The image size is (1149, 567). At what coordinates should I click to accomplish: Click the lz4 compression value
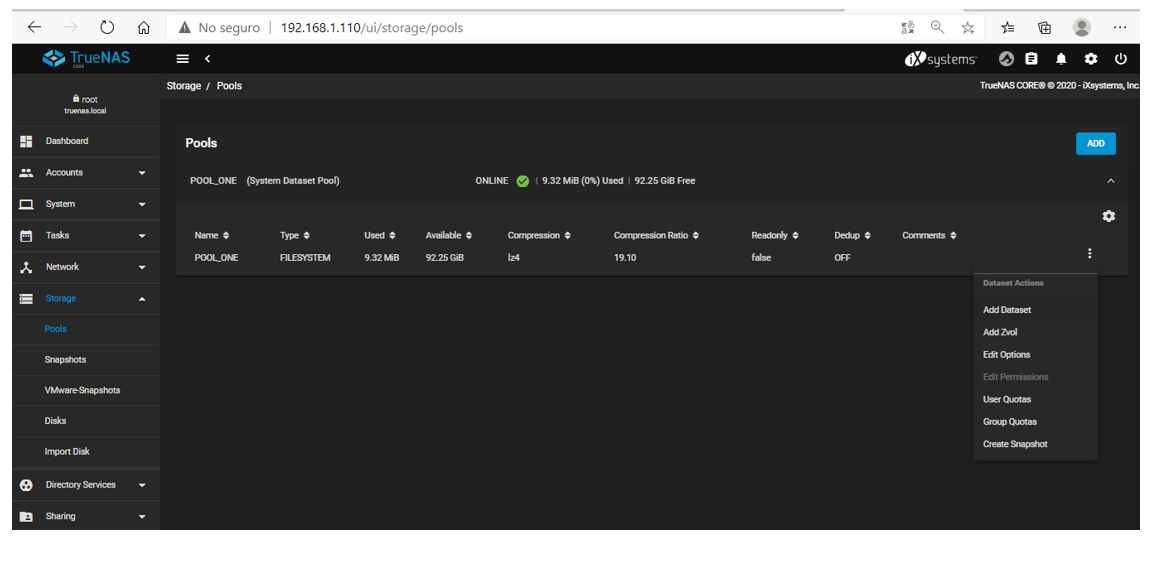click(x=514, y=258)
